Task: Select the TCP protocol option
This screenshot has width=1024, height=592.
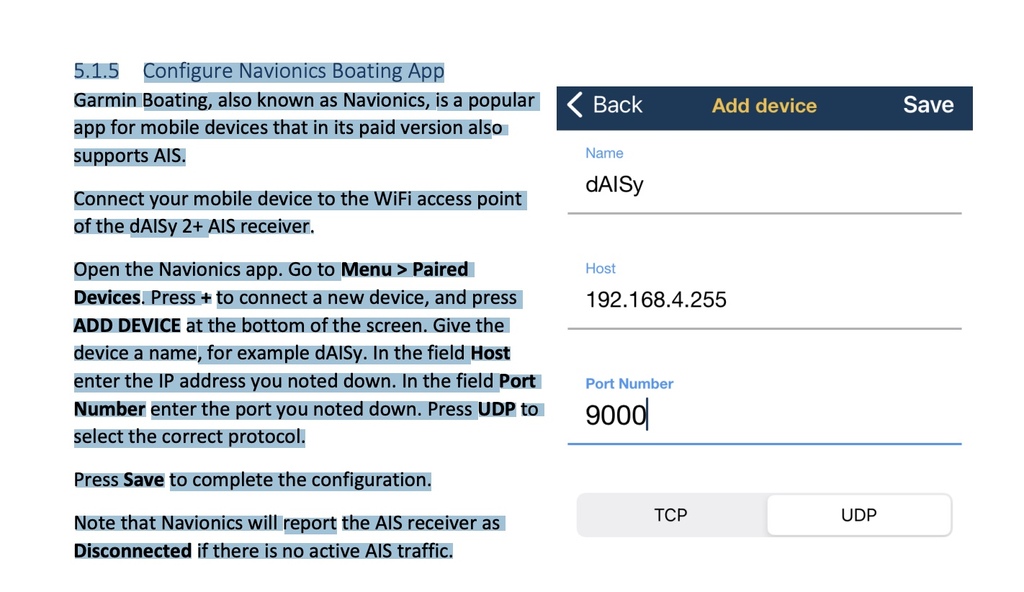Action: tap(671, 516)
